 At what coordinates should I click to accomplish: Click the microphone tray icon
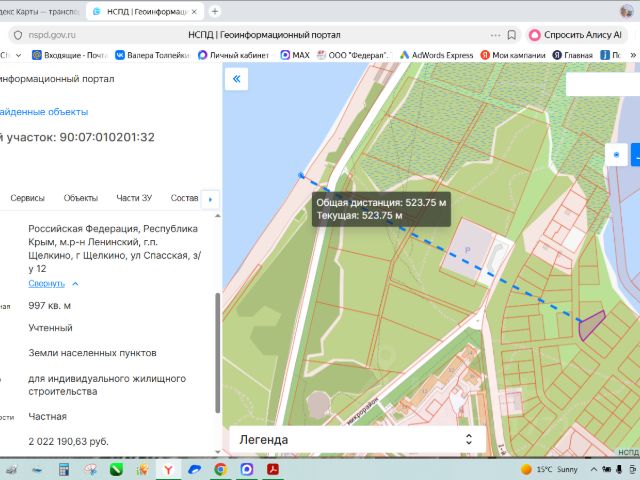coord(619,469)
